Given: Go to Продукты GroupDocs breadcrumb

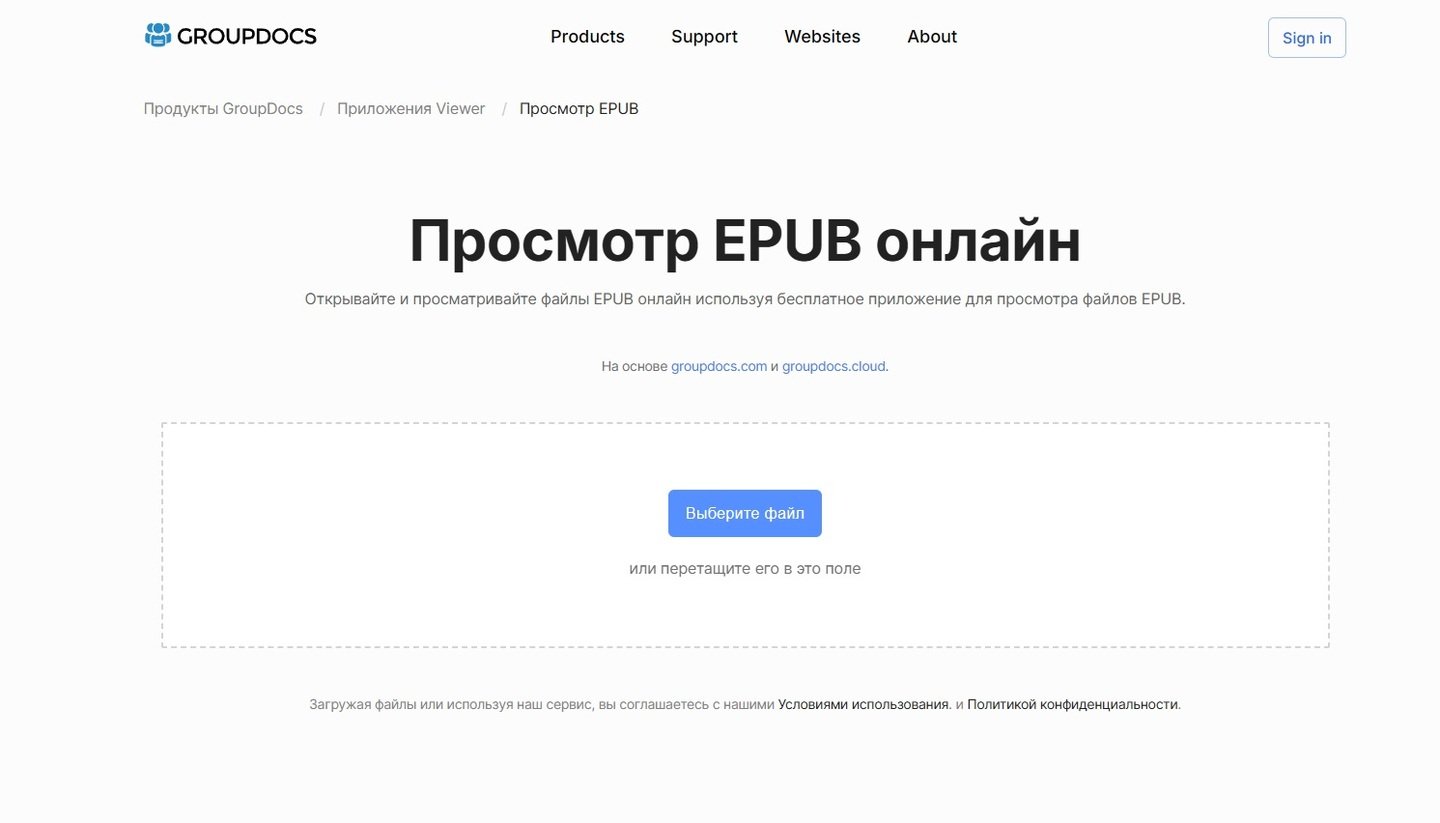Looking at the screenshot, I should pyautogui.click(x=223, y=109).
